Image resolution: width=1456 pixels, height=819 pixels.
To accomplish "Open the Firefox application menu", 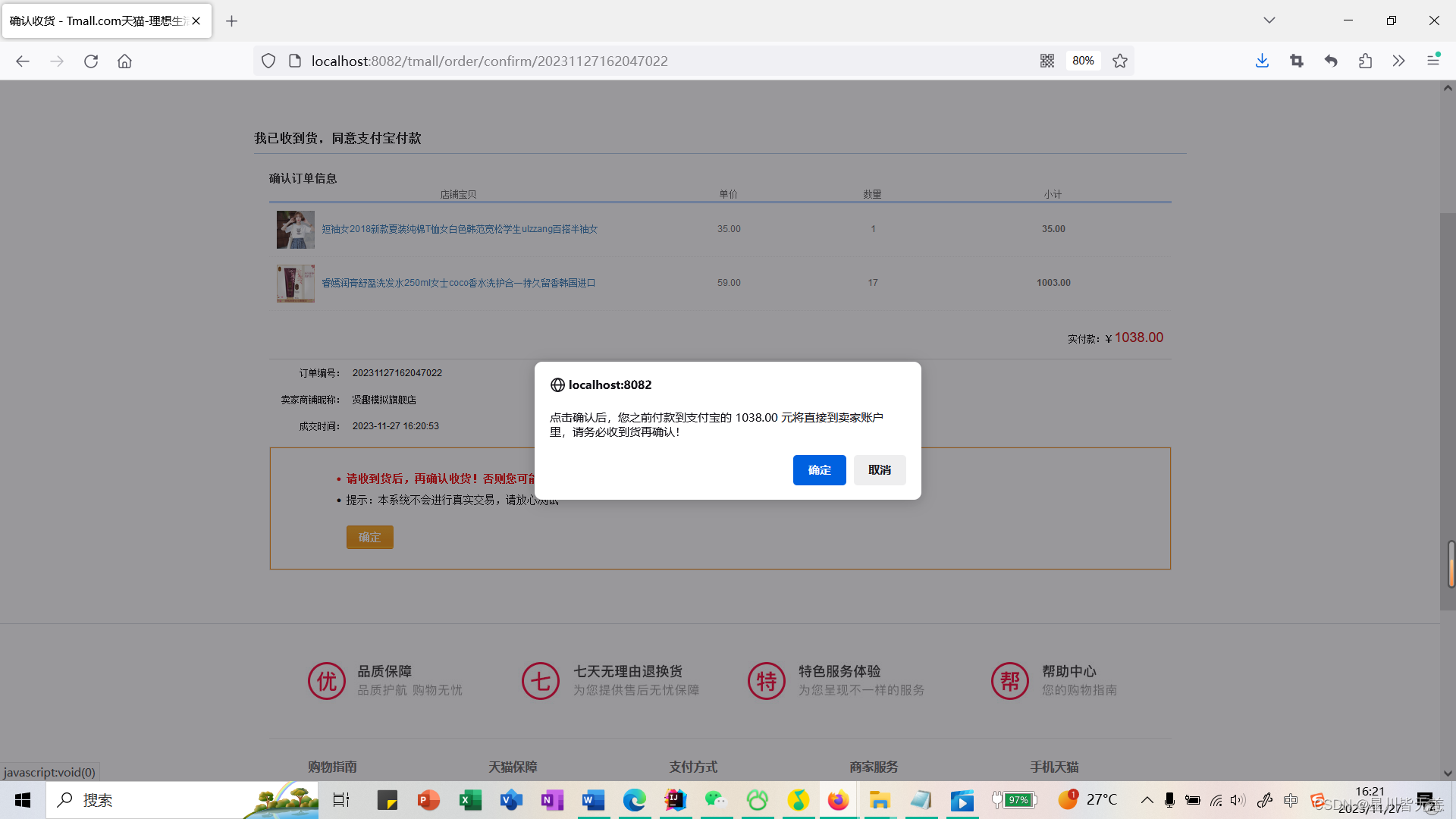I will (1433, 60).
